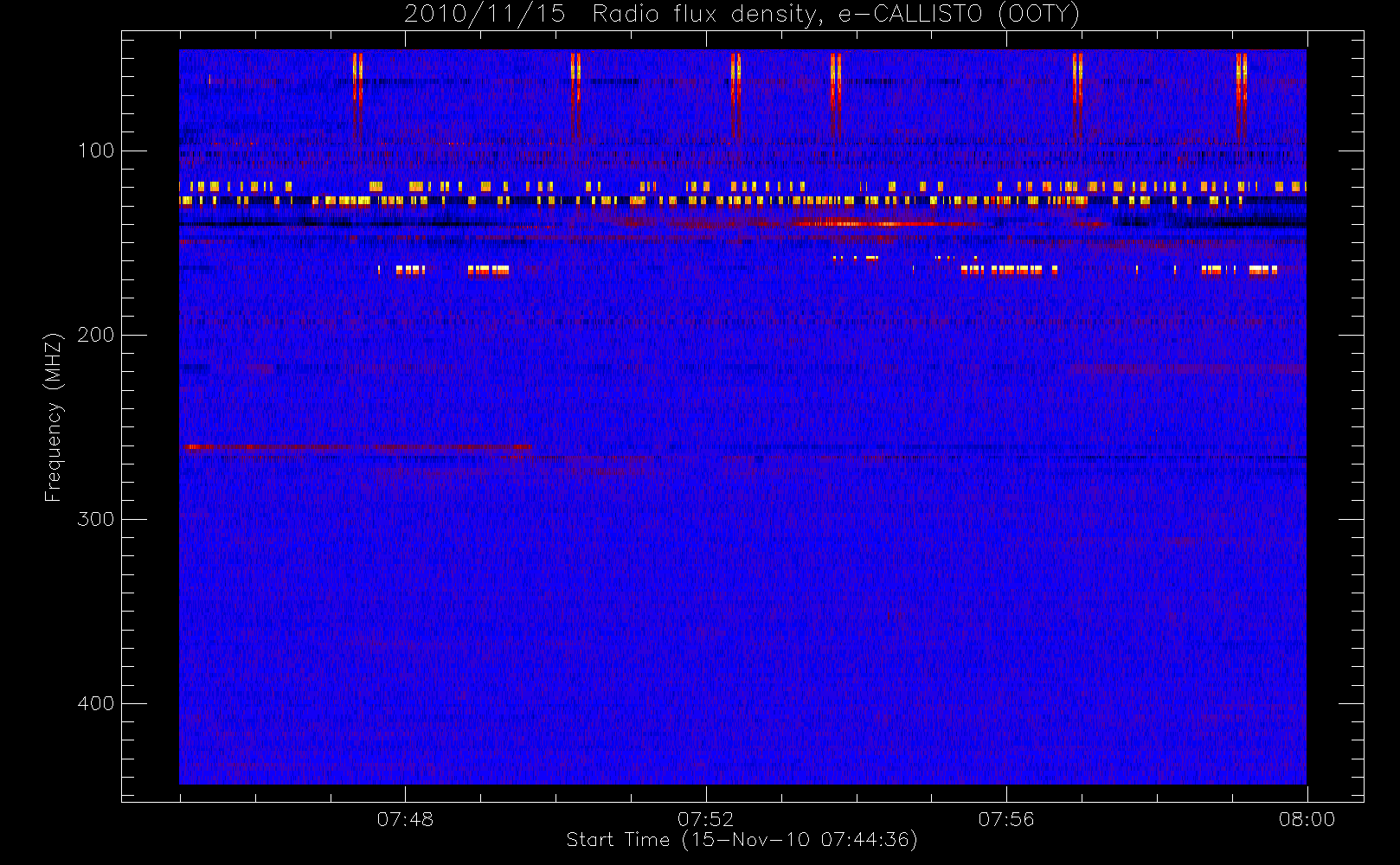
Task: Click the '400' frequency tick label
Action: [95, 703]
